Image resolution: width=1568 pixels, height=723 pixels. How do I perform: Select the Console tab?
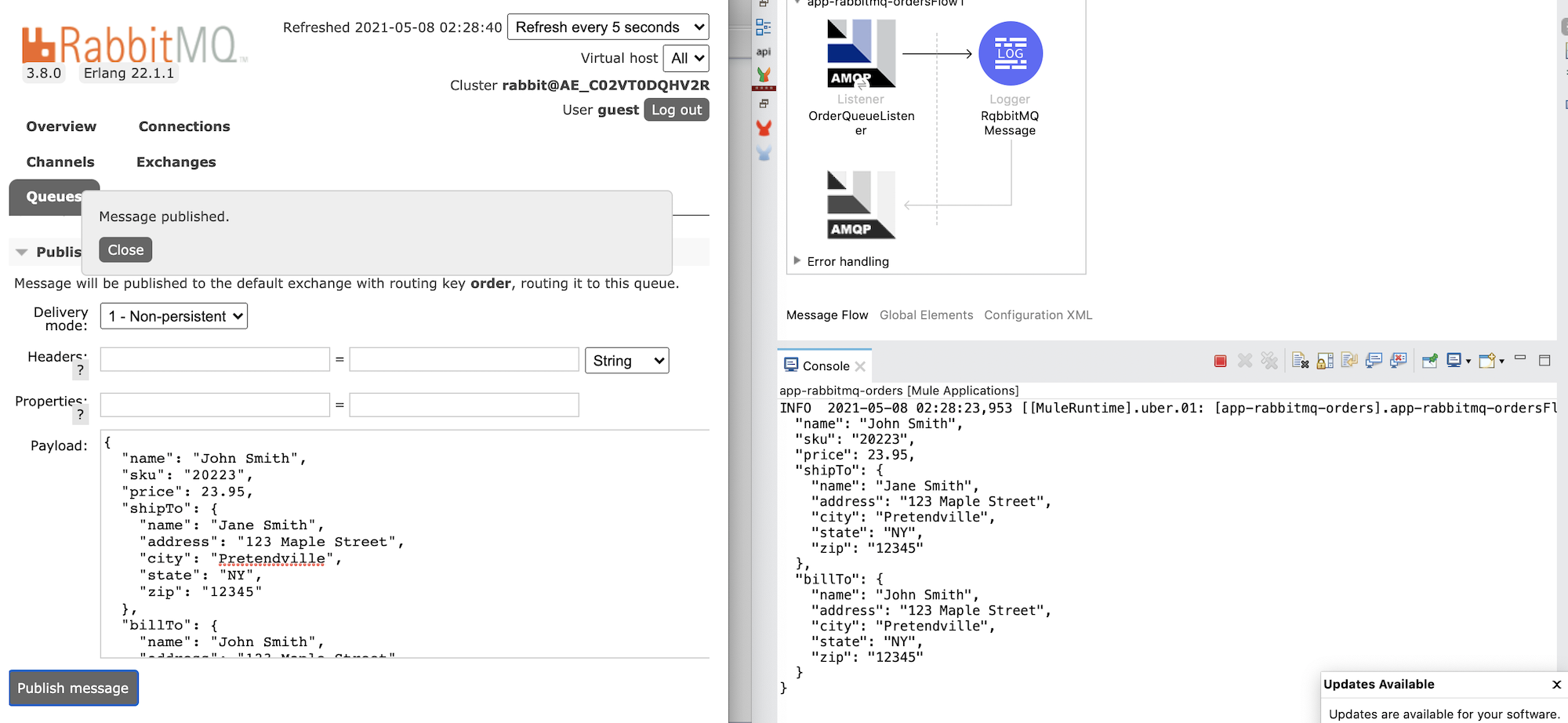[825, 365]
